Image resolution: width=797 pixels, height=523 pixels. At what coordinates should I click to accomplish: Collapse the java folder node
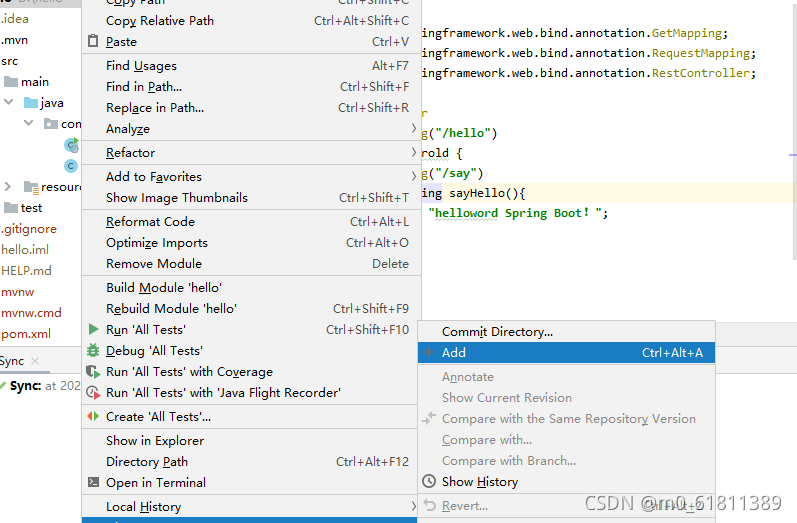9,102
